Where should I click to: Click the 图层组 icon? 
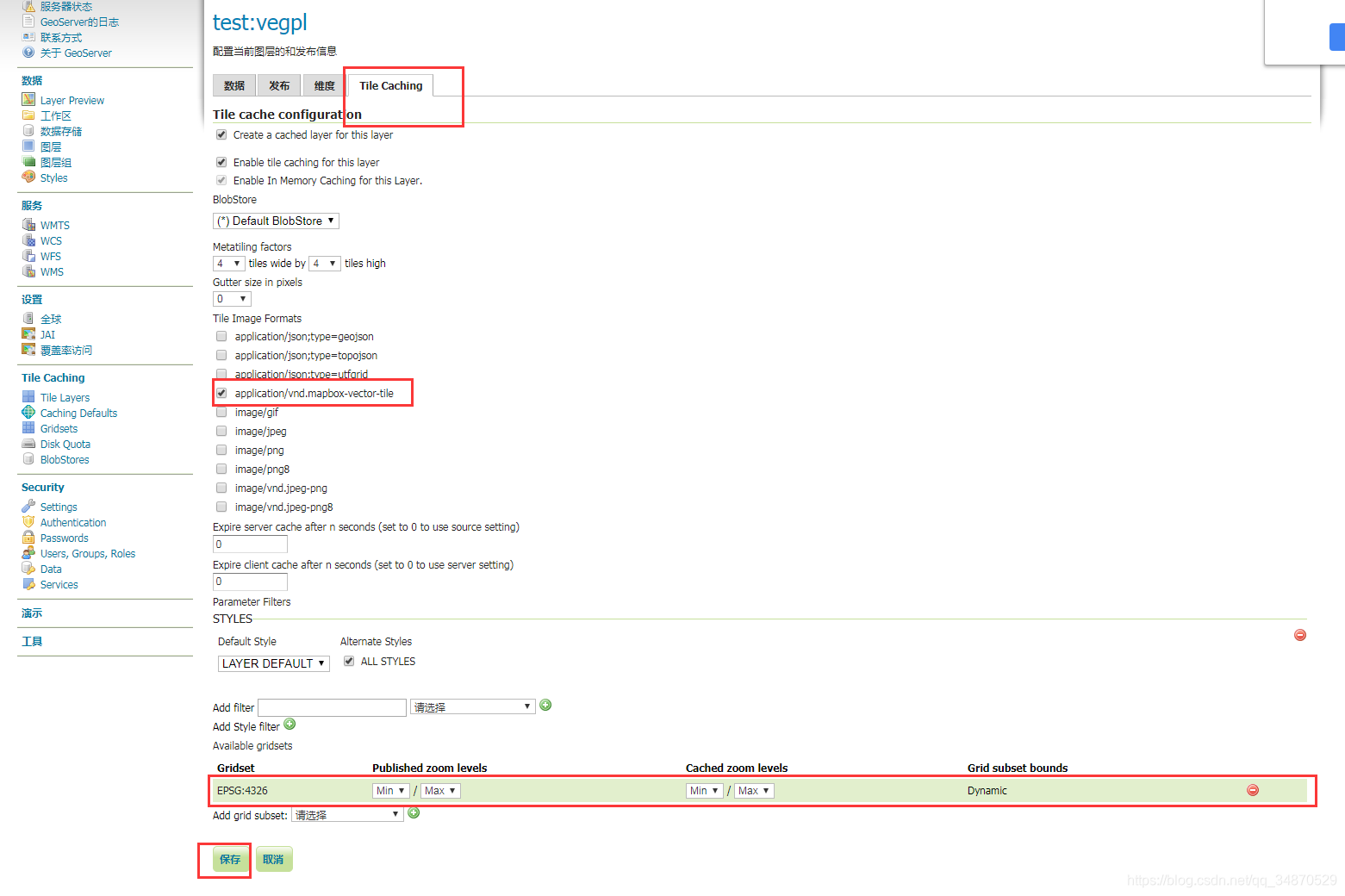(28, 162)
